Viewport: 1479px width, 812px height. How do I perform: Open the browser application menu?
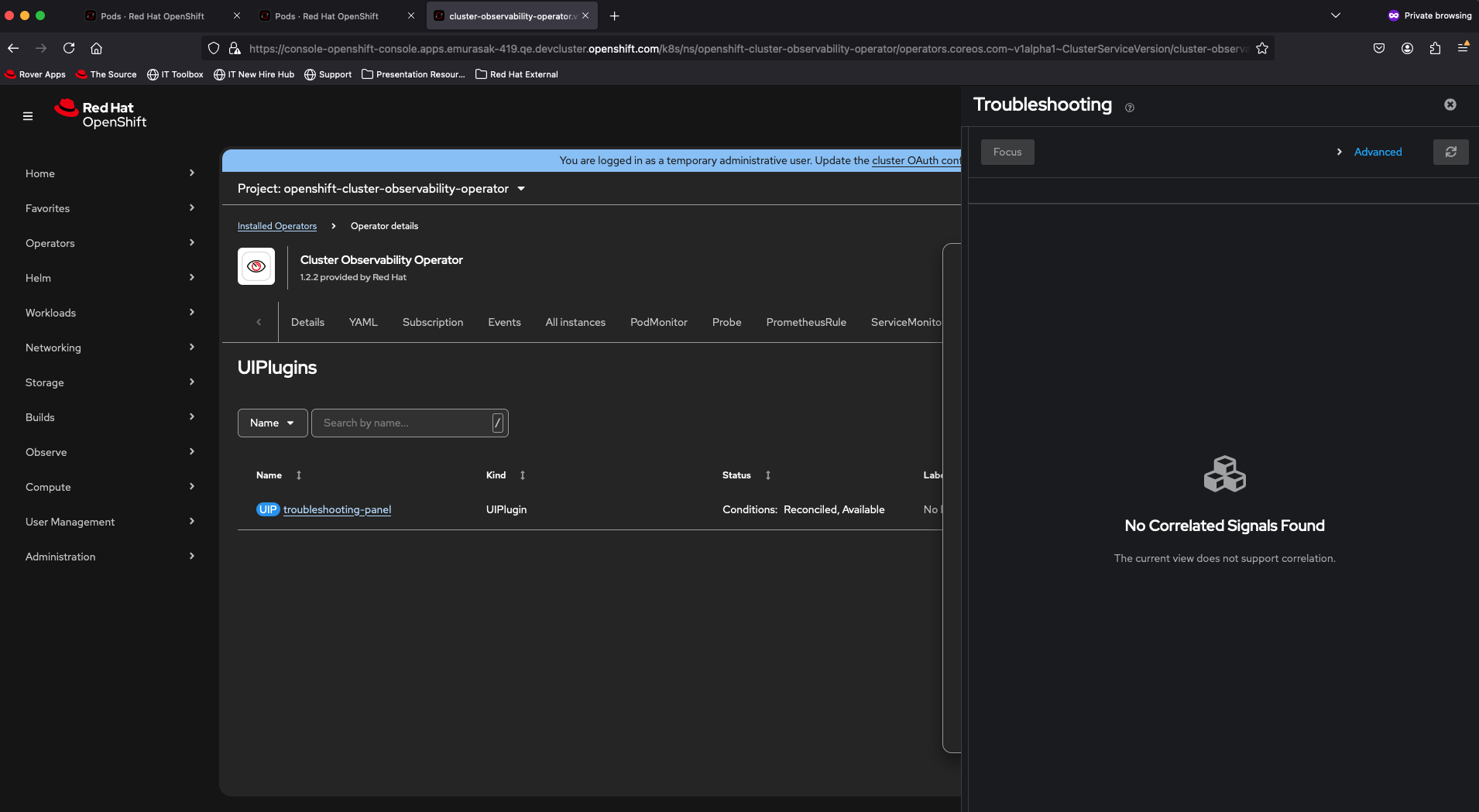1463,48
